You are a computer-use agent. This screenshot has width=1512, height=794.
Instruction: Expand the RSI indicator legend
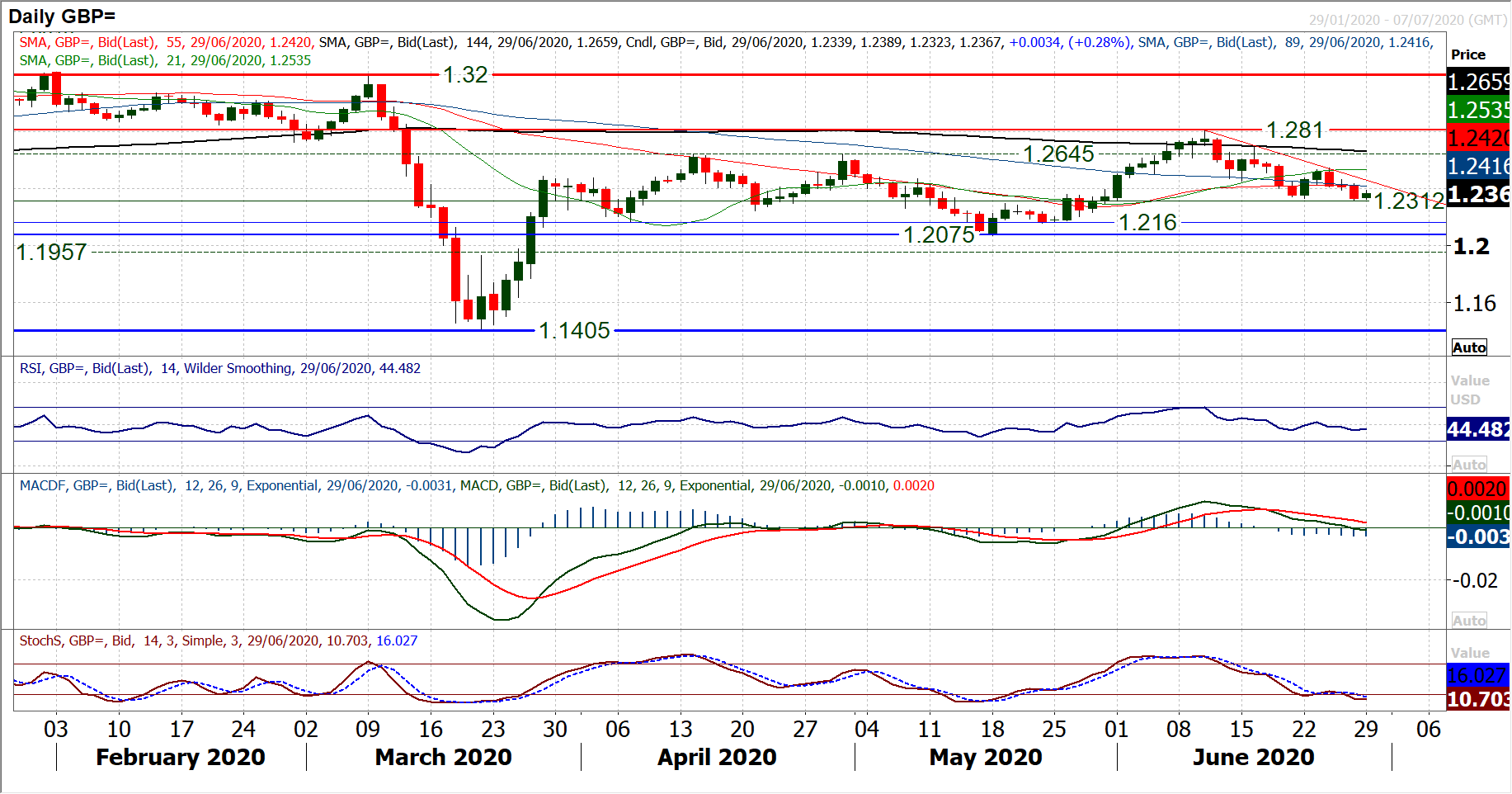[220, 368]
